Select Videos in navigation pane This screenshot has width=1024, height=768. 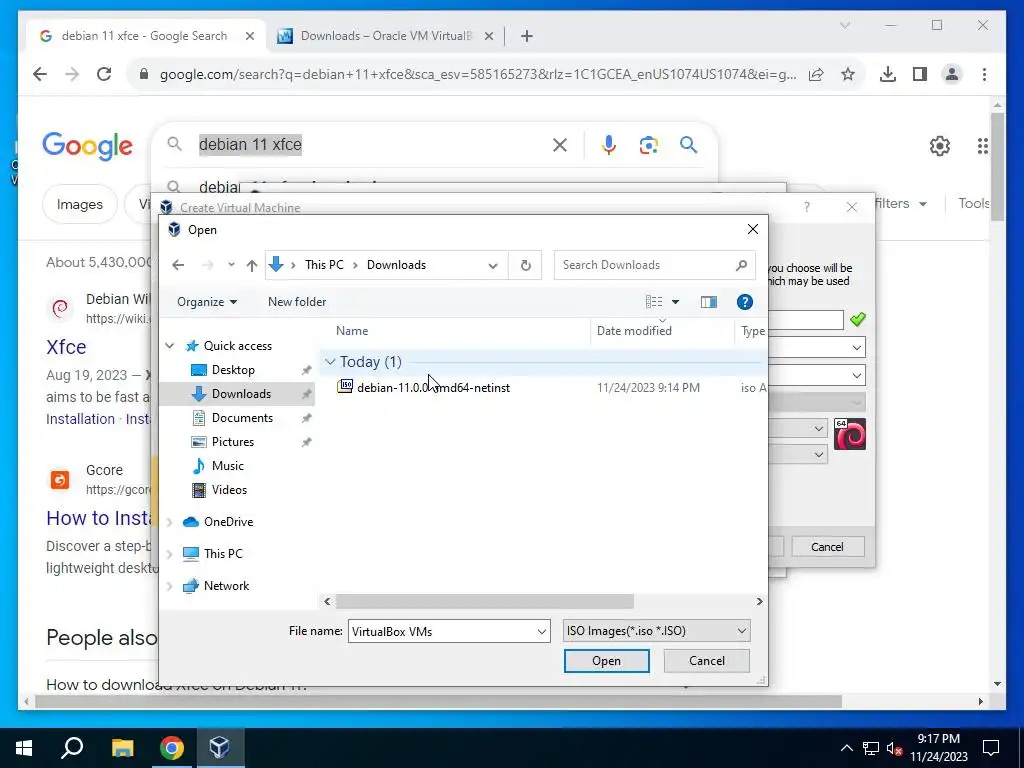(x=229, y=490)
